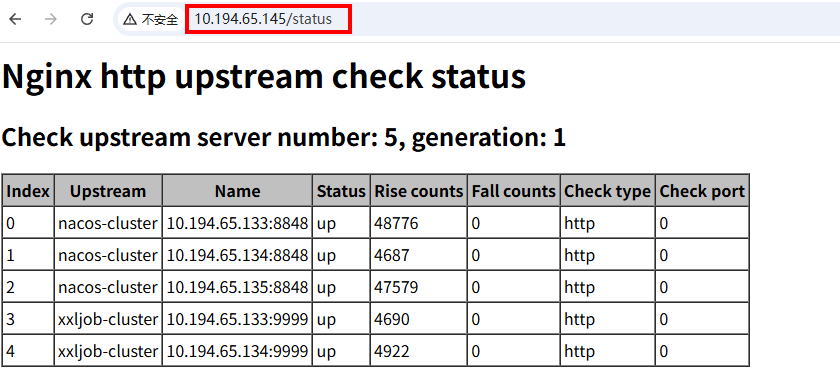This screenshot has height=391, width=840.
Task: Select server name 10.194.65.133:8848
Action: (237, 223)
